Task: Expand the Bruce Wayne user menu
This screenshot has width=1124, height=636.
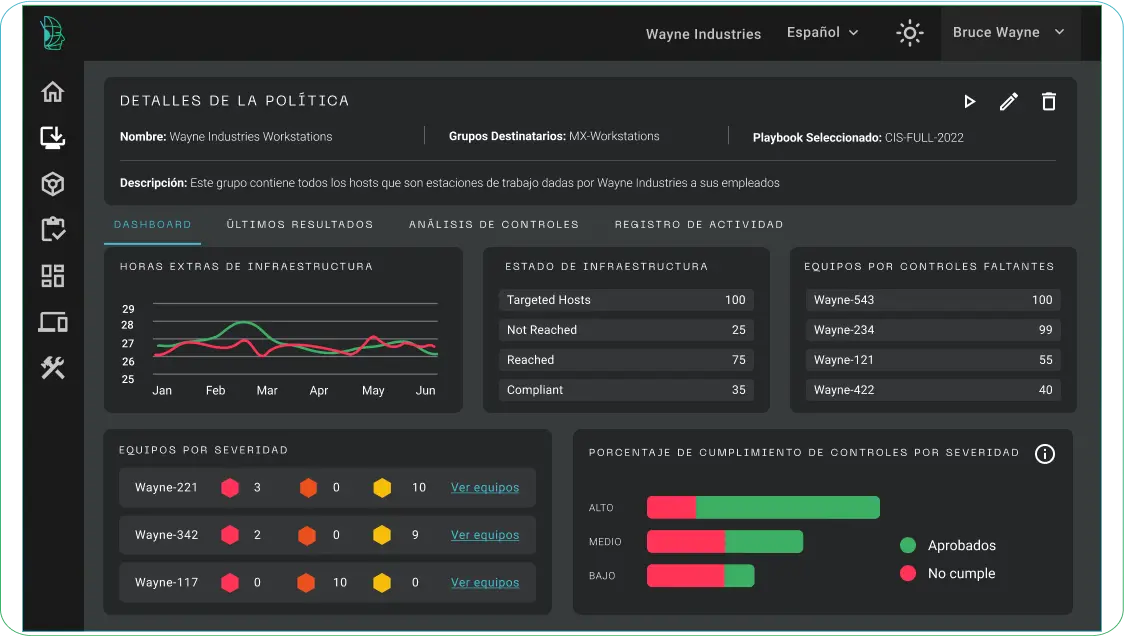Action: point(1008,32)
